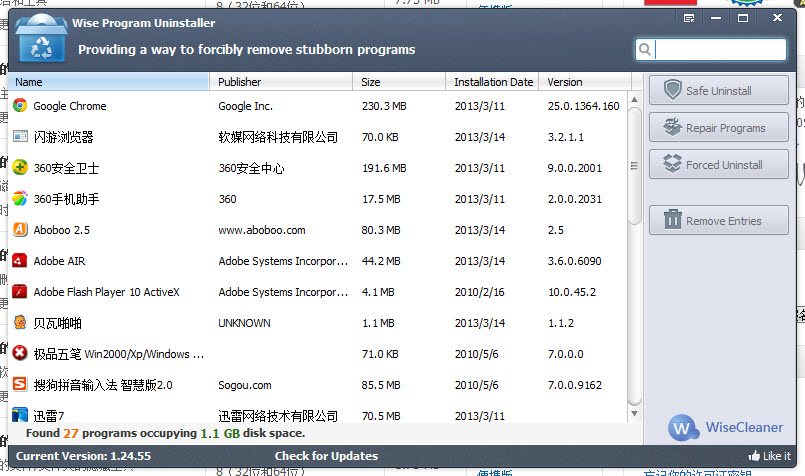This screenshot has width=805, height=476.
Task: Click the Forced Uninstall button
Action: (719, 164)
